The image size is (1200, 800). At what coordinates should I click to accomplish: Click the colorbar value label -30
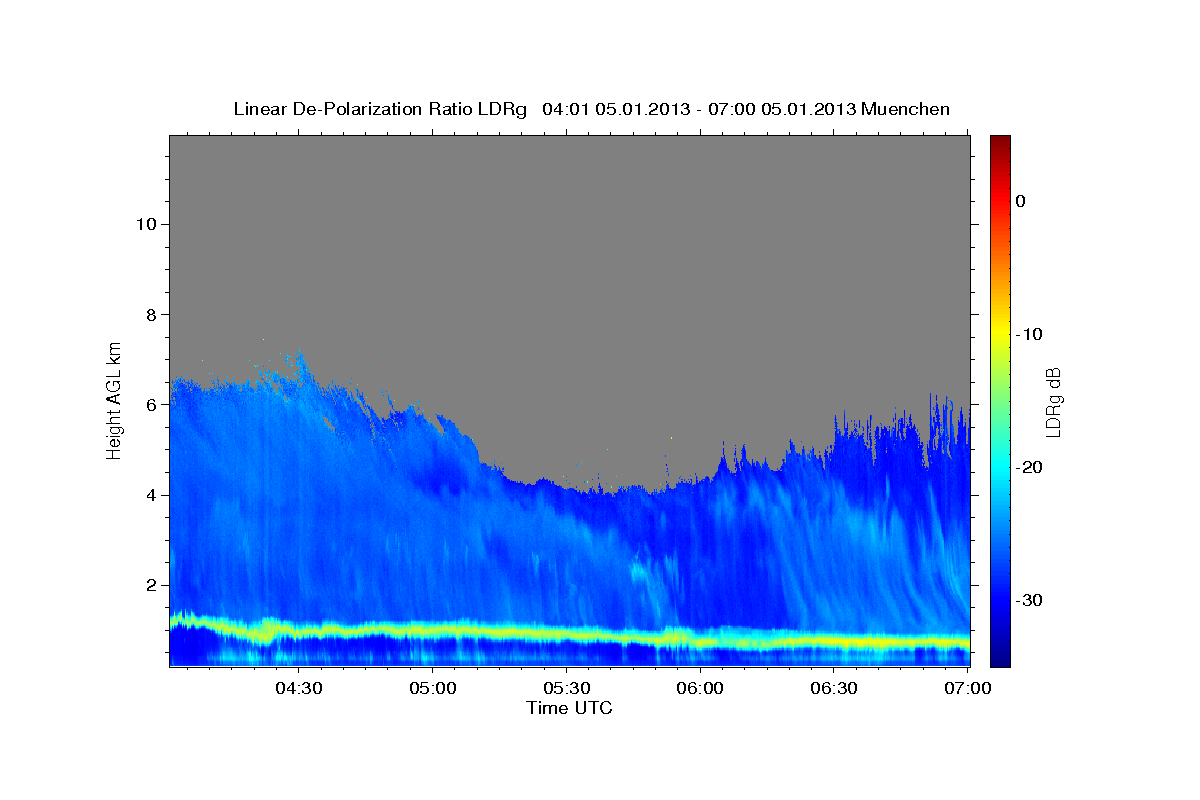1029,600
